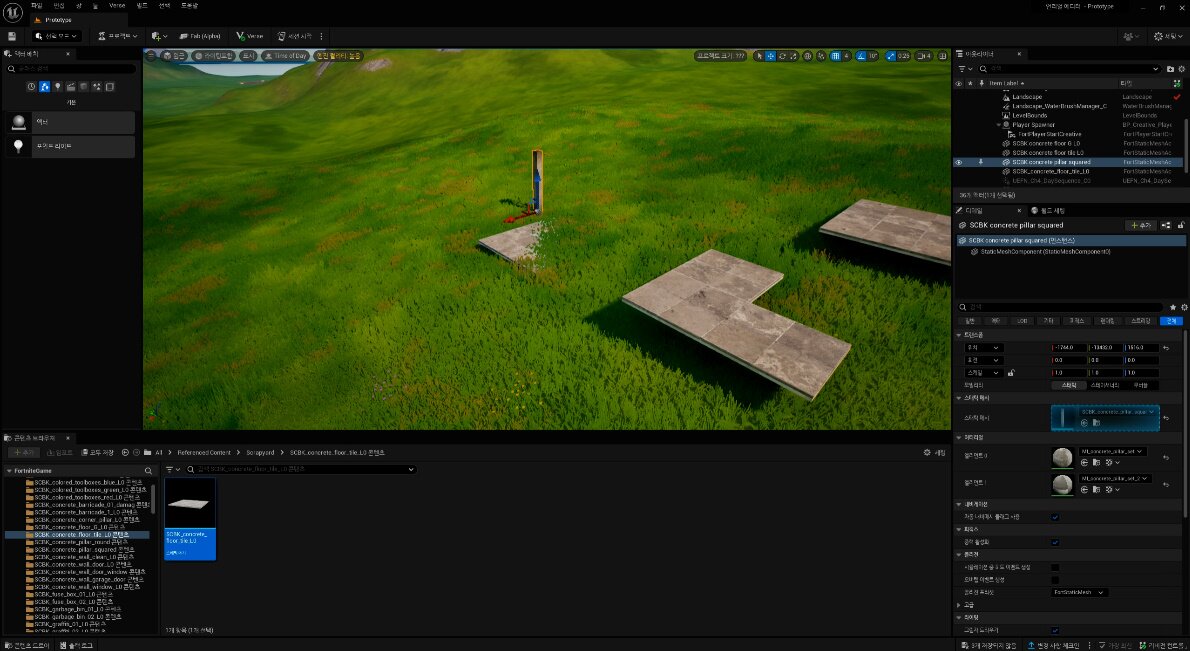Screen dimensions: 1190x651
Task: Click the Lights category icon in Place Actors
Action: click(x=58, y=87)
